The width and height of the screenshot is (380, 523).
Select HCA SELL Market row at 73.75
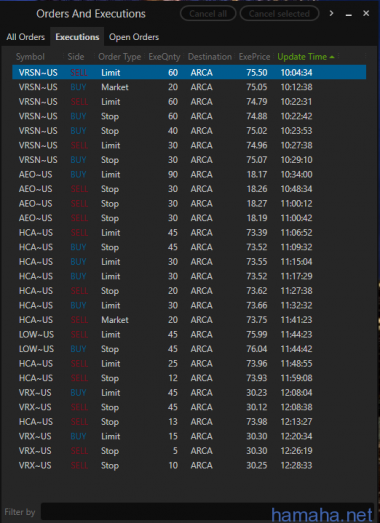(189, 320)
